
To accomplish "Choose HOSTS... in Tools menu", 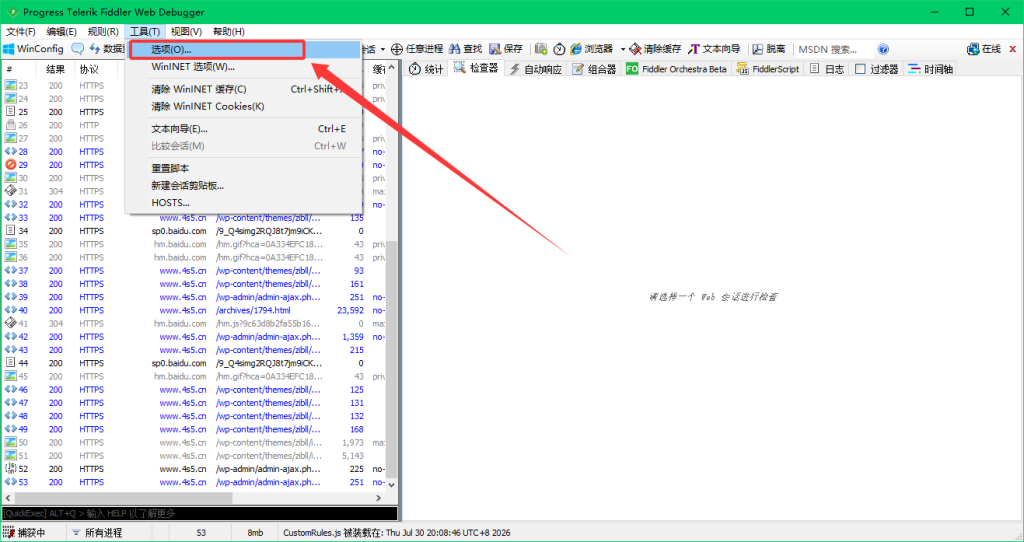I will 243,202.
